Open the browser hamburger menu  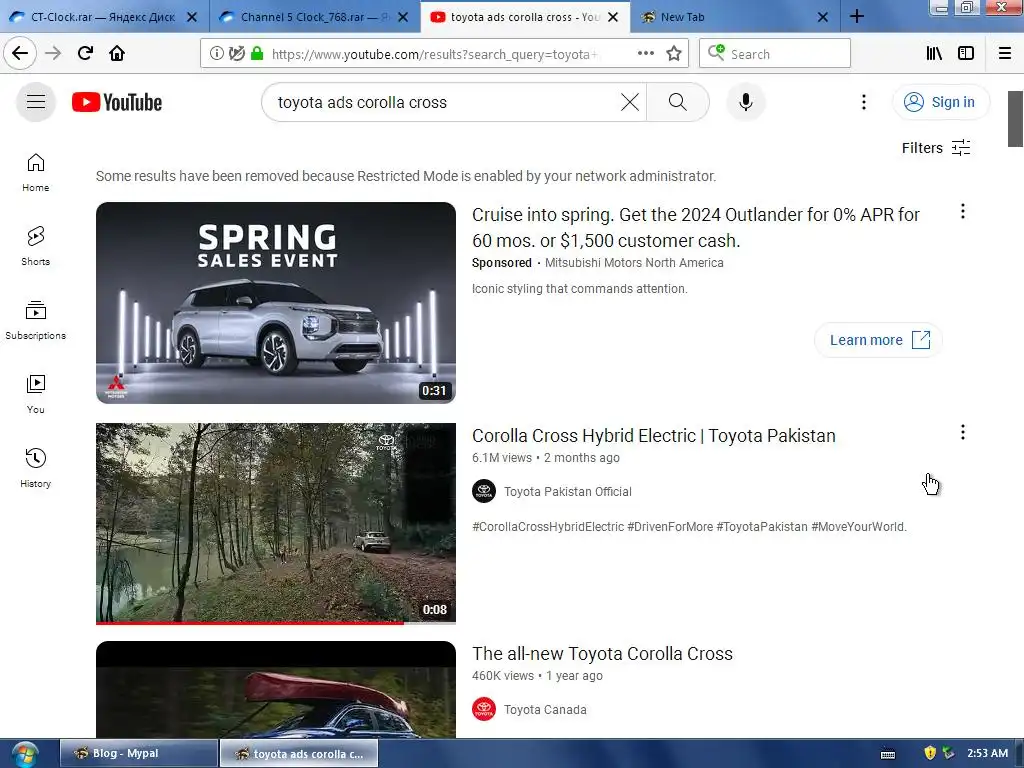[x=1005, y=54]
